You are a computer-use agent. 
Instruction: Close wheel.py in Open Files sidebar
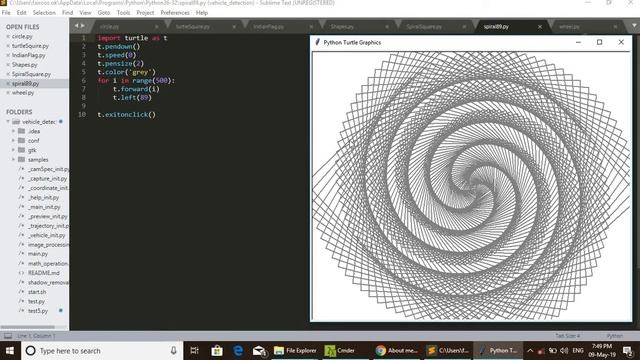pyautogui.click(x=8, y=93)
